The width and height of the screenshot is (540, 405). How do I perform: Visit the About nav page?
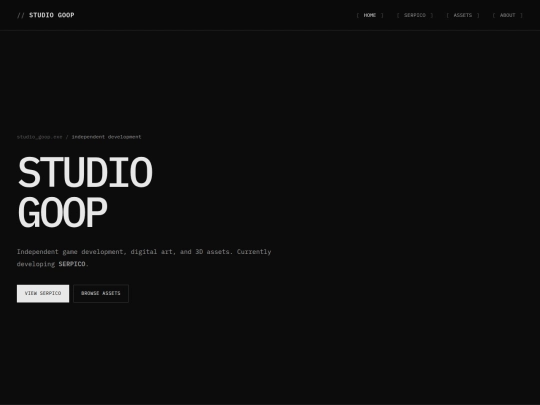coord(507,15)
